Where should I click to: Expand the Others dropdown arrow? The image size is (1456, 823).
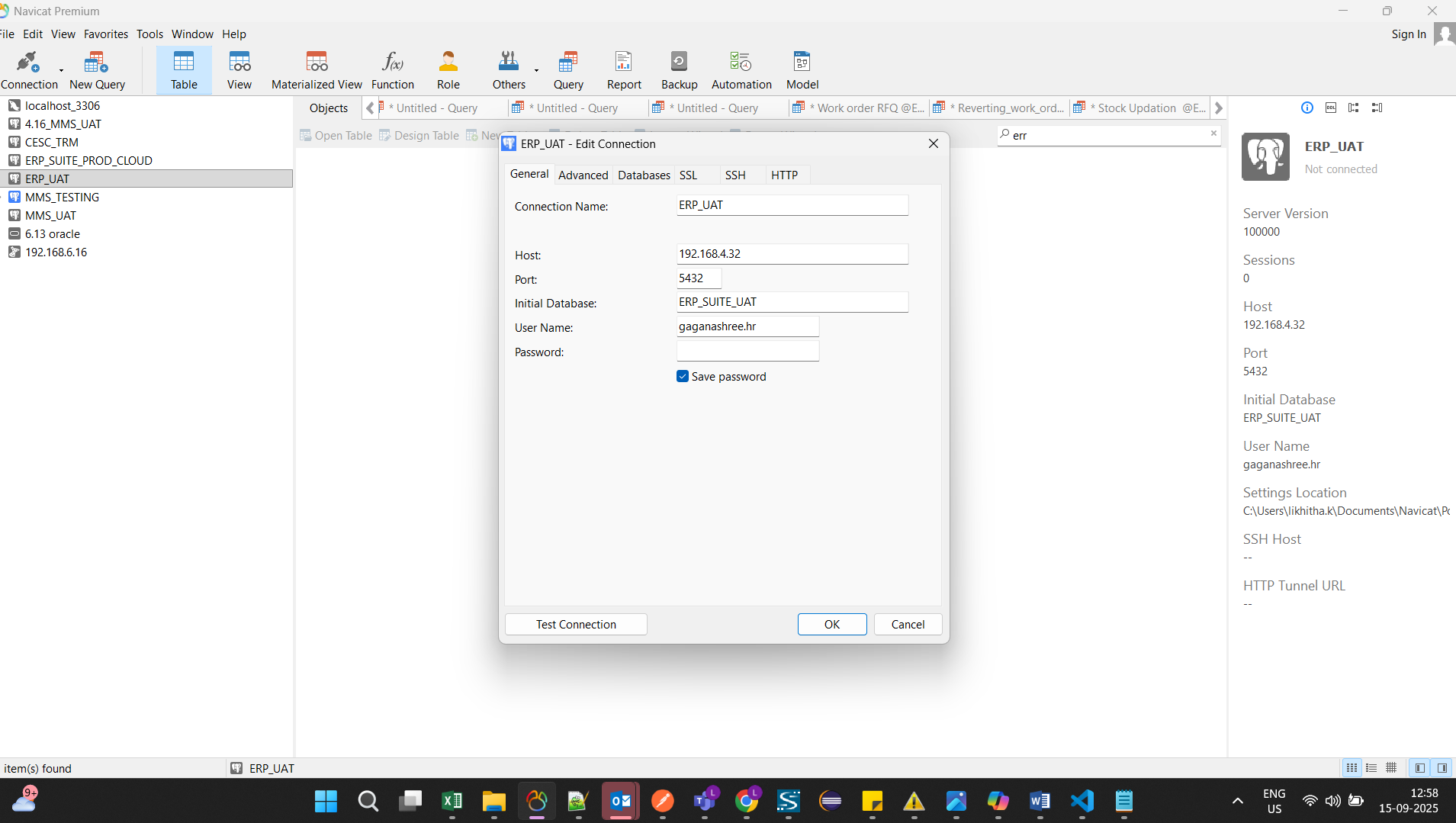536,71
